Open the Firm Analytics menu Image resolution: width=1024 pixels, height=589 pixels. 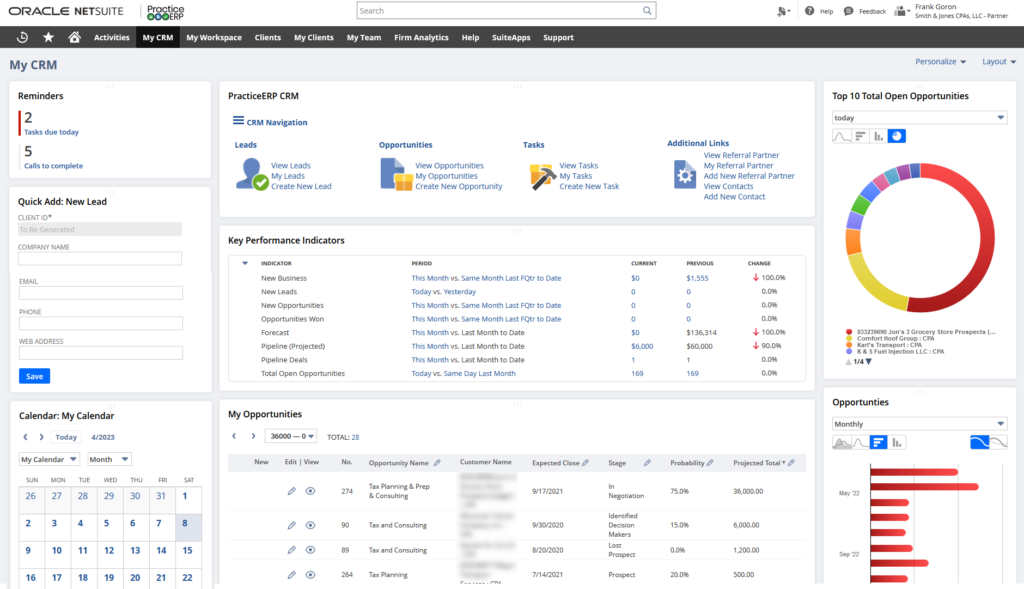pos(421,37)
